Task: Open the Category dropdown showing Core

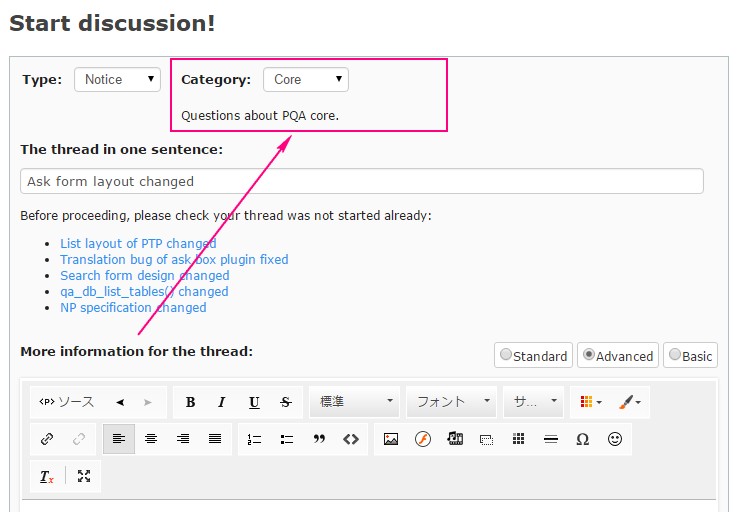Action: [x=306, y=79]
